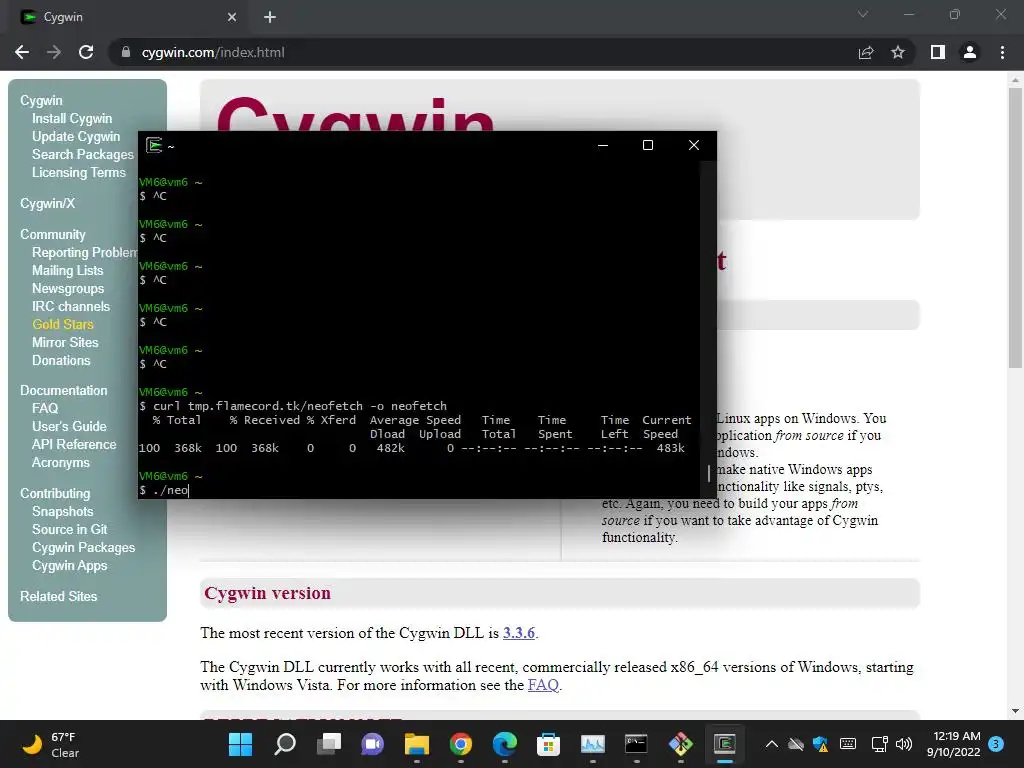Select the Cygwin terminal taskbar icon

(724, 744)
